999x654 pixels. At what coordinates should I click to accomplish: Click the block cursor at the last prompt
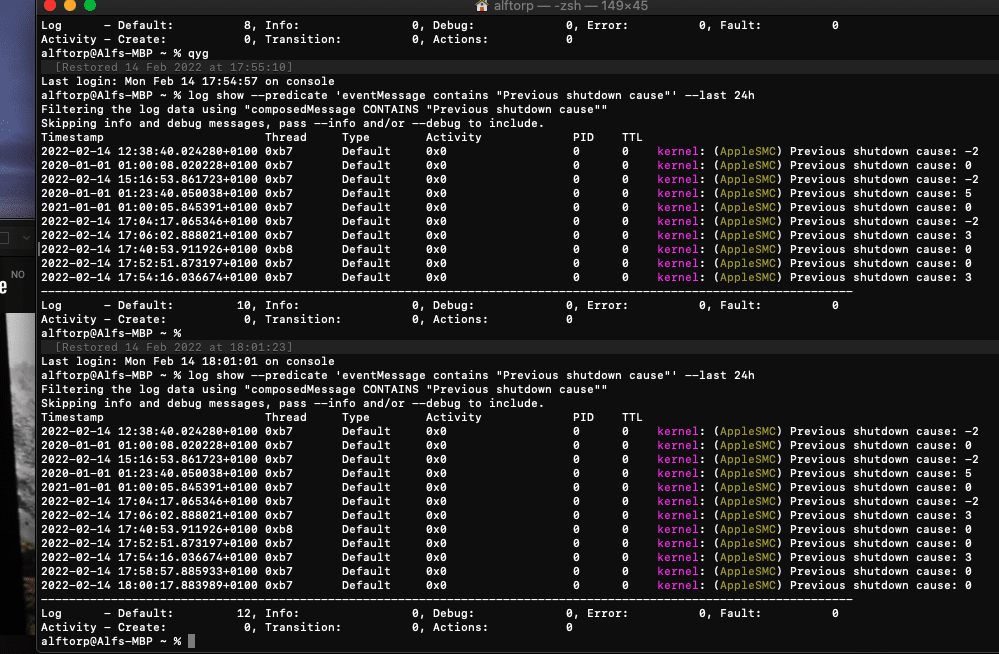(191, 641)
